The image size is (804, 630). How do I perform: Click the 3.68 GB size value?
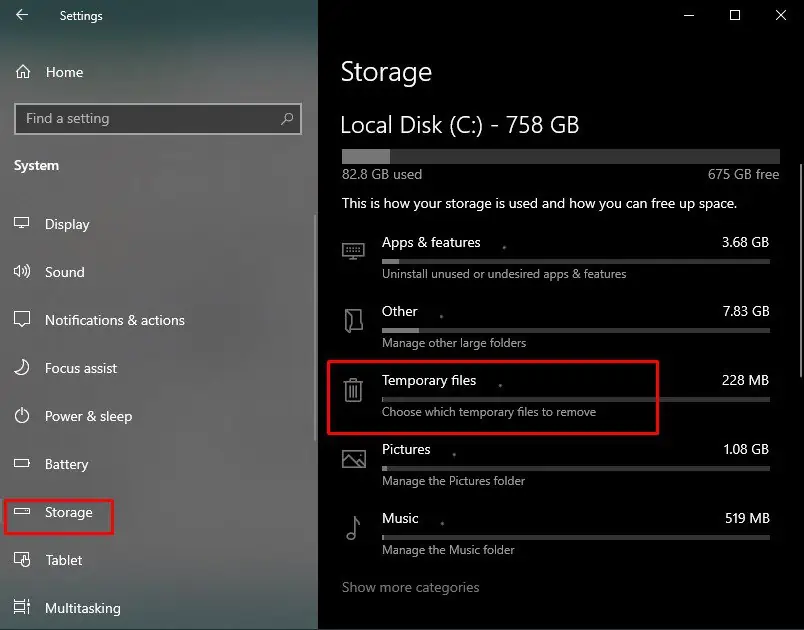pos(745,242)
